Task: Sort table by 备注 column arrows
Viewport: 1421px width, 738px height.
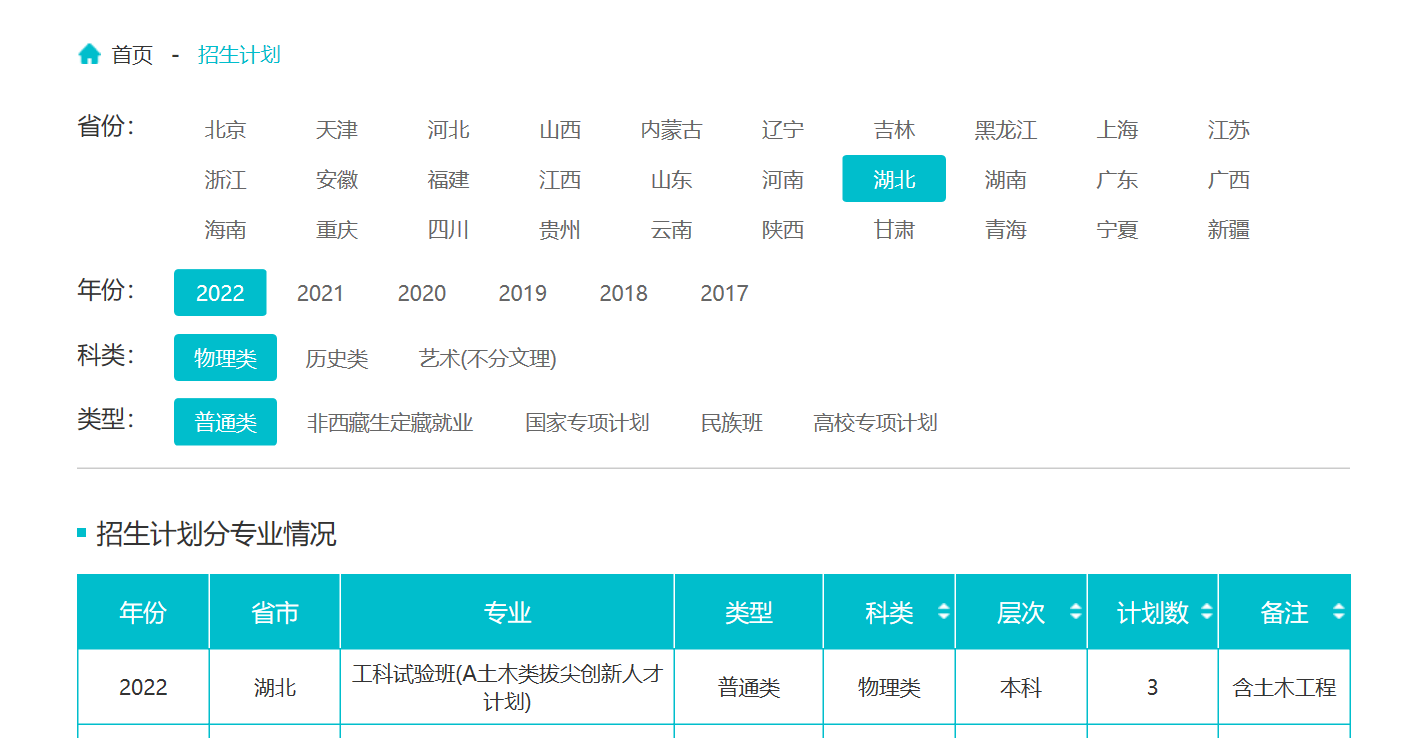Action: (1338, 612)
